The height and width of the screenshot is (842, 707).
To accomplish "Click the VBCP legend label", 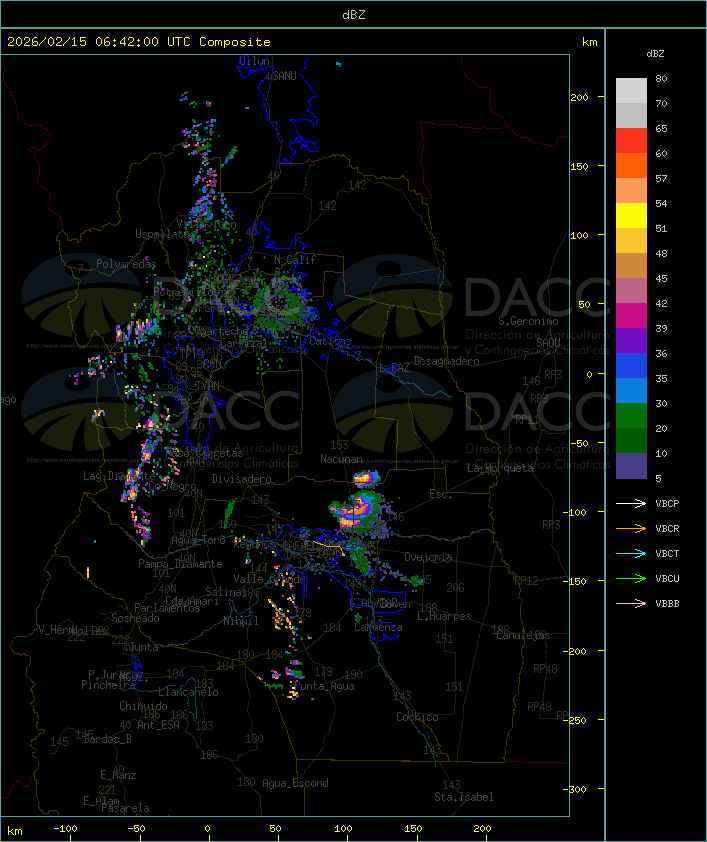I will pos(667,503).
